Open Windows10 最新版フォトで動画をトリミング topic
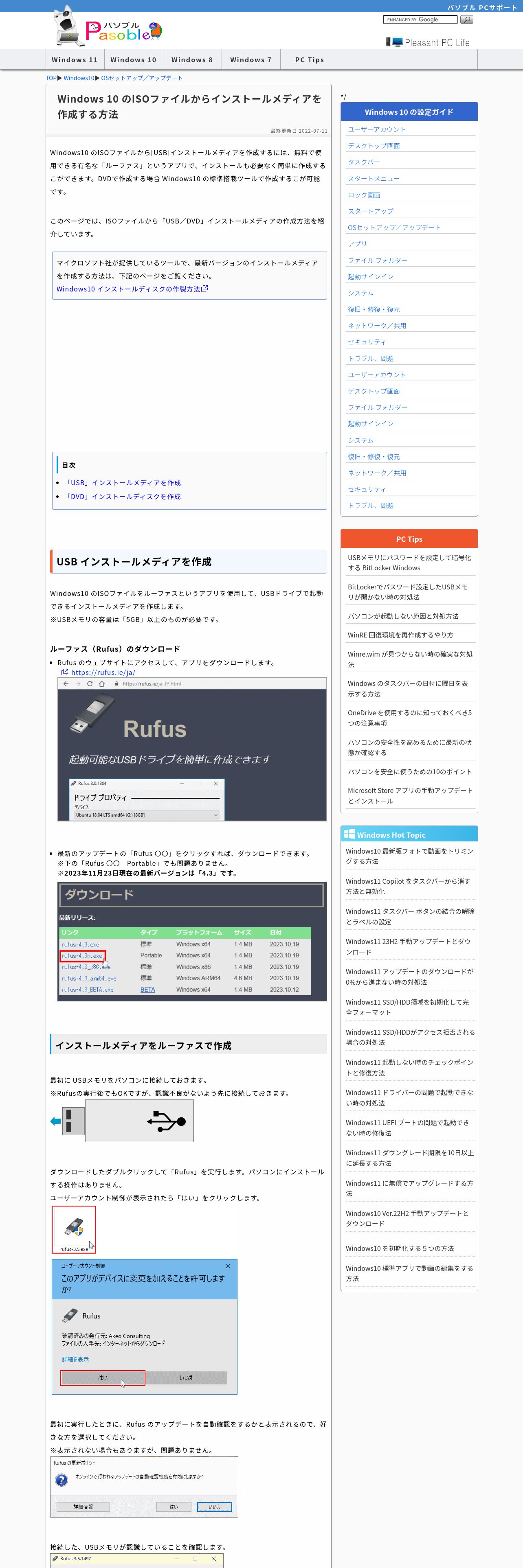The image size is (523, 1568). [409, 856]
